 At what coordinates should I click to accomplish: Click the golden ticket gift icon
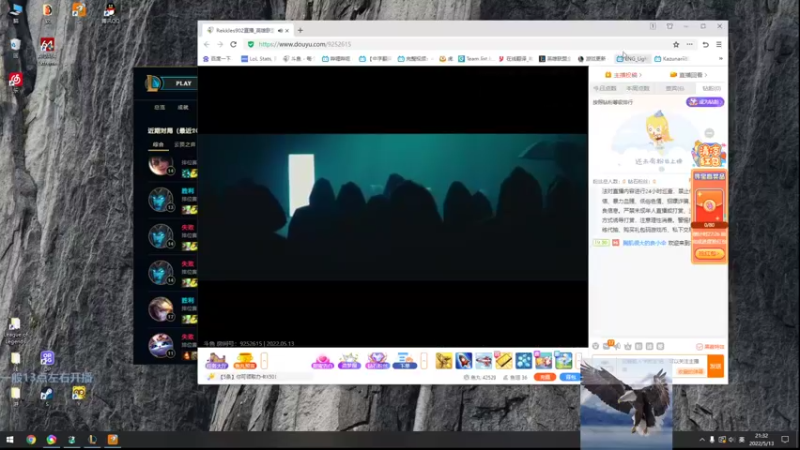pyautogui.click(x=504, y=361)
